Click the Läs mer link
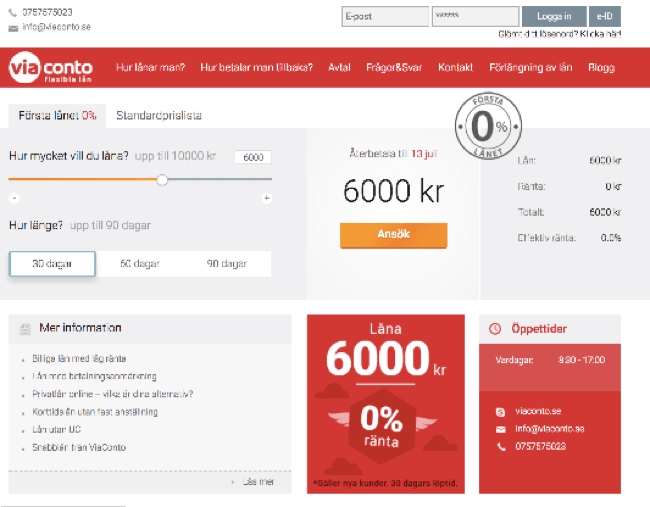Image resolution: width=650 pixels, height=507 pixels. [x=258, y=482]
